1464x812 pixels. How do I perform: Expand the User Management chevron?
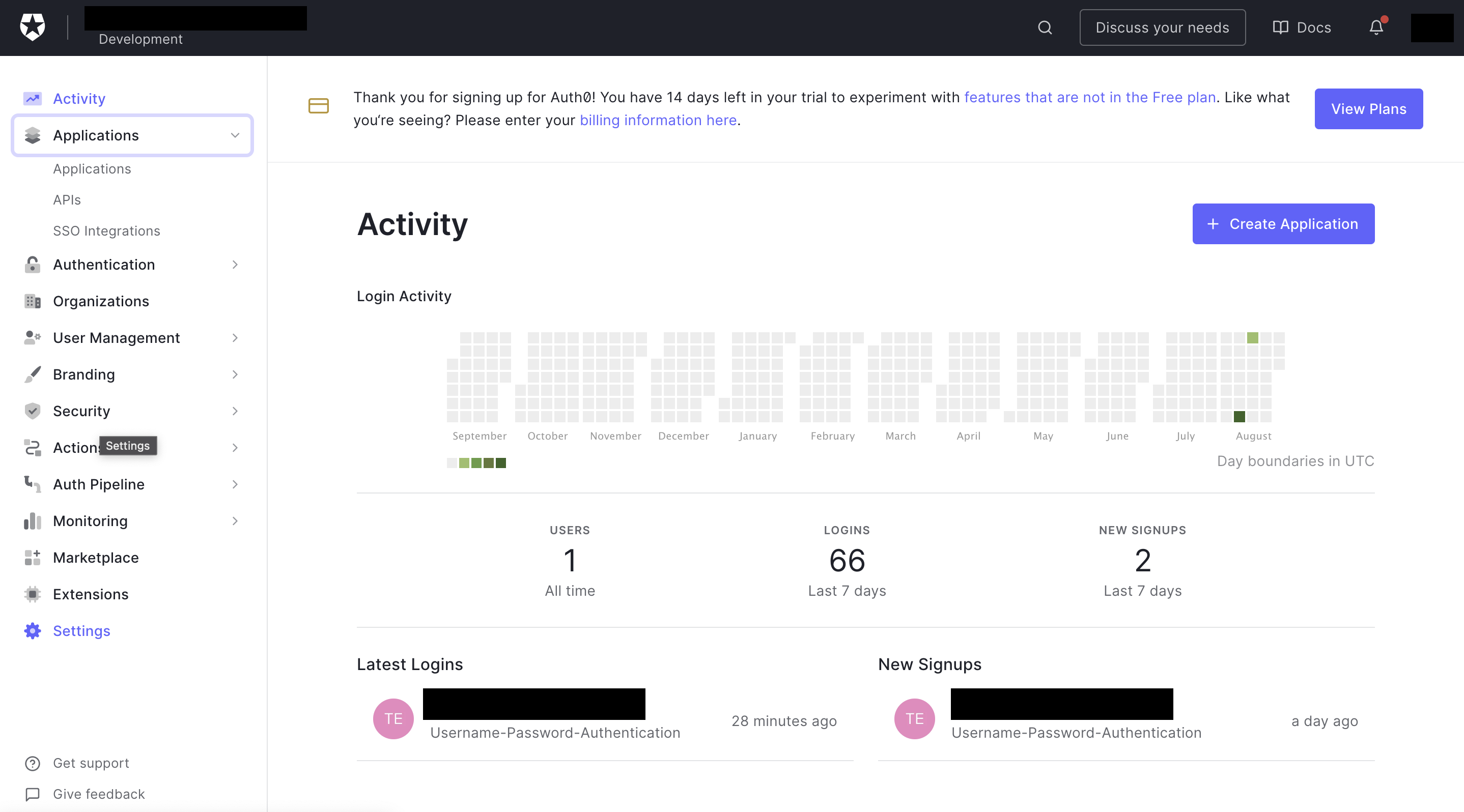point(235,338)
